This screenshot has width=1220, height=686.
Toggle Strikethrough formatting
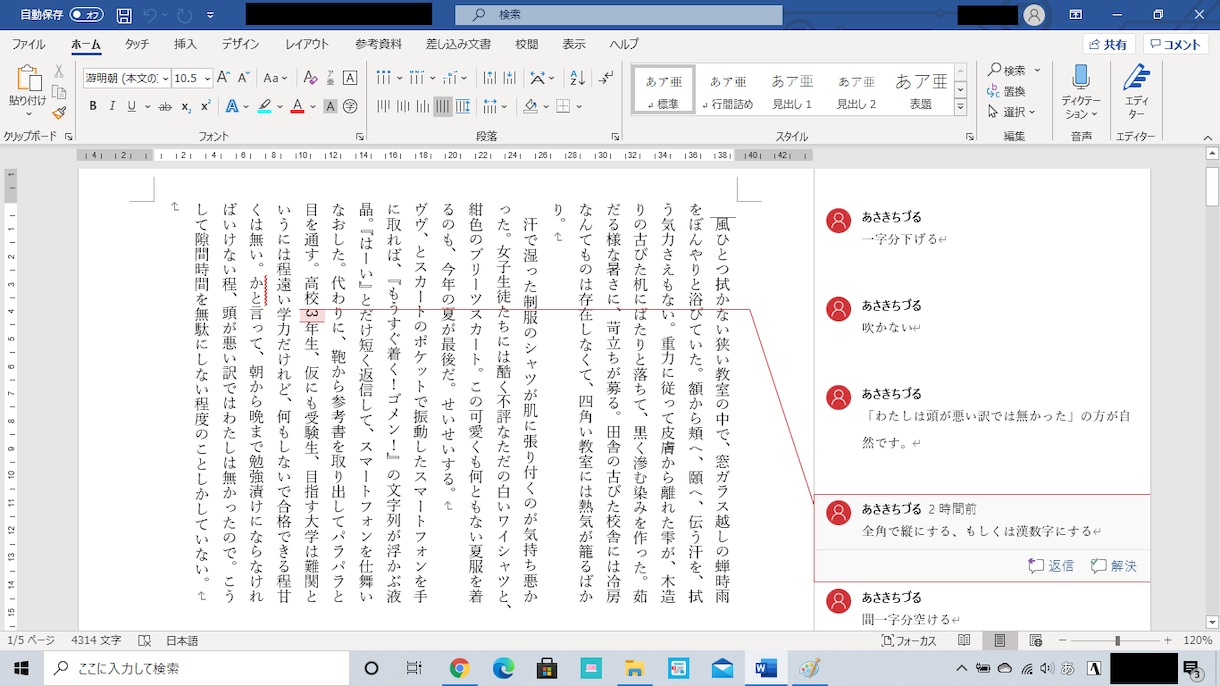click(165, 106)
